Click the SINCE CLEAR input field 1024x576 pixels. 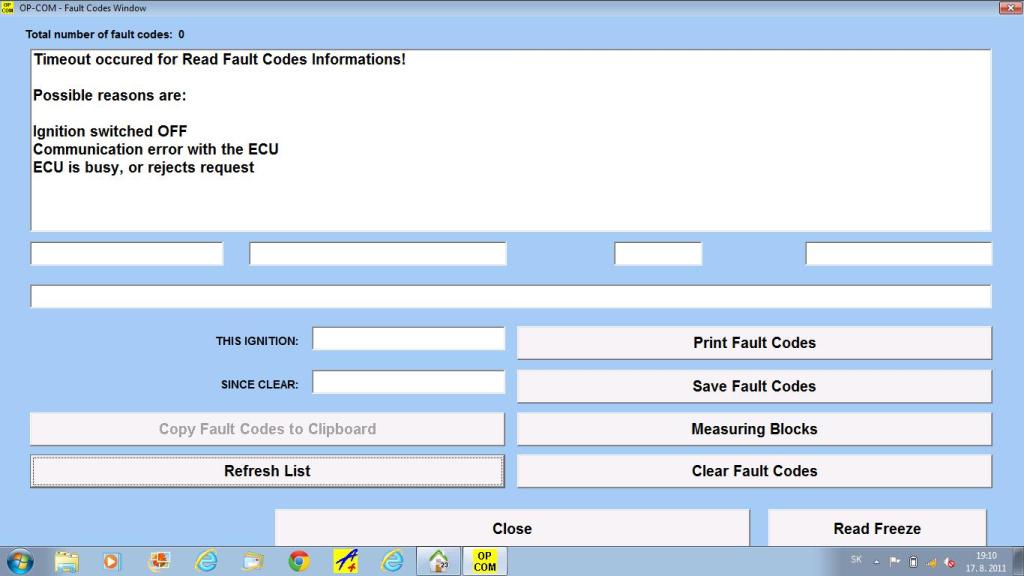coord(408,382)
